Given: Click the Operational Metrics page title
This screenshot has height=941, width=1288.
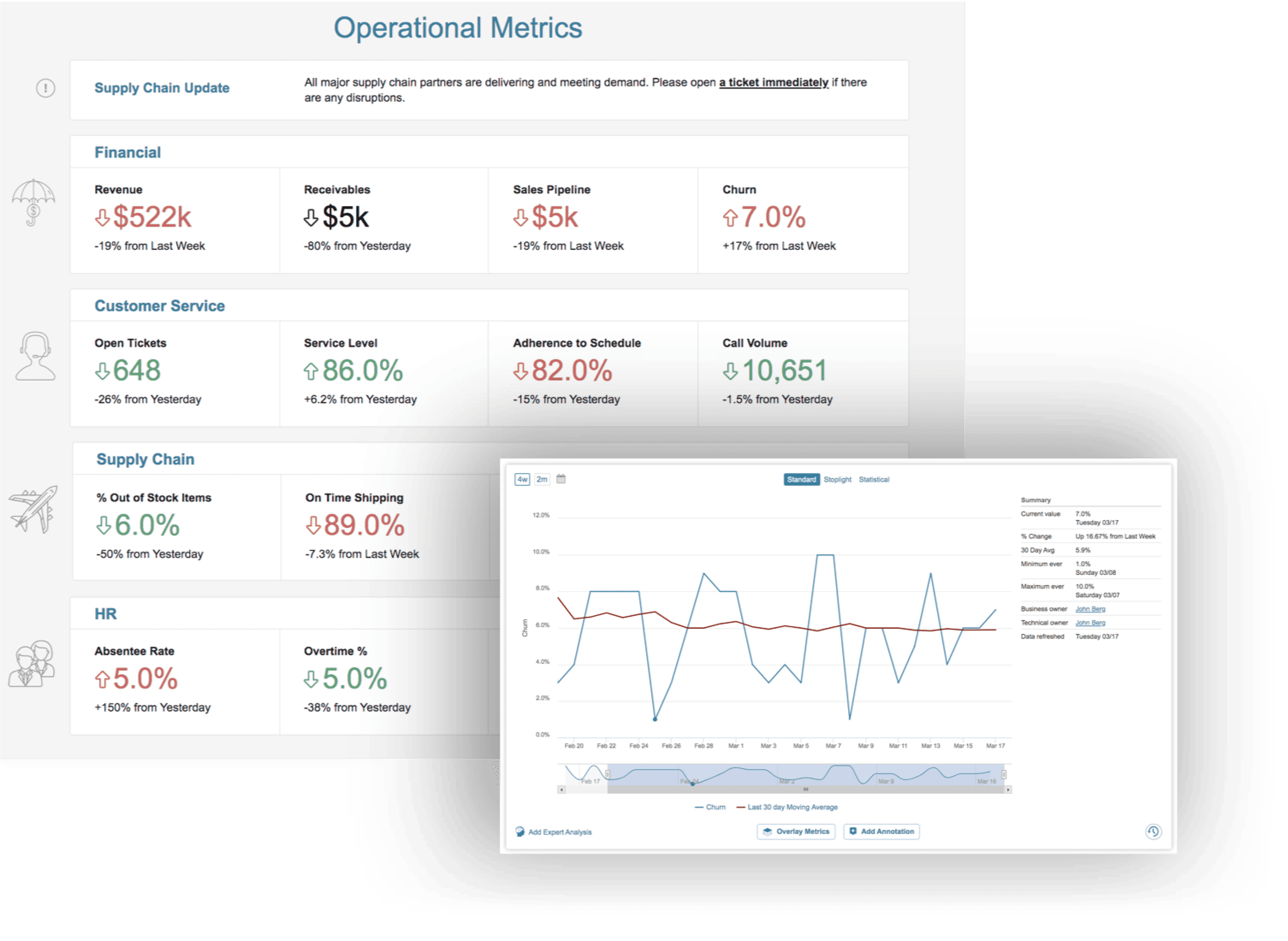Looking at the screenshot, I should pyautogui.click(x=457, y=27).
